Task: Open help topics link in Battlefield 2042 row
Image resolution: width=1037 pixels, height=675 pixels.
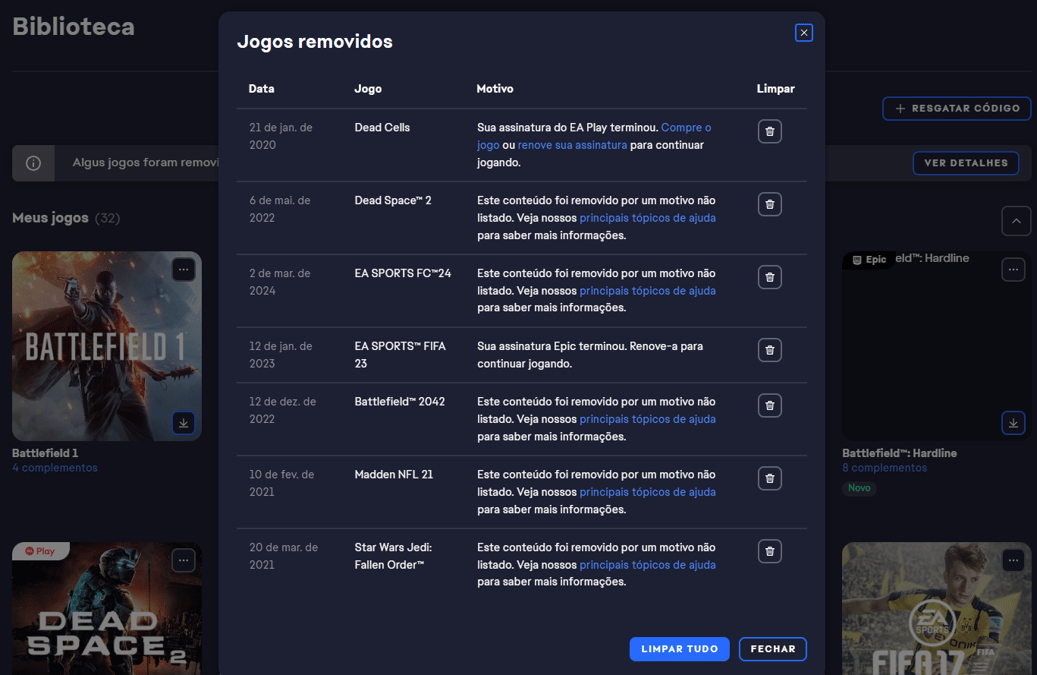Action: [647, 418]
